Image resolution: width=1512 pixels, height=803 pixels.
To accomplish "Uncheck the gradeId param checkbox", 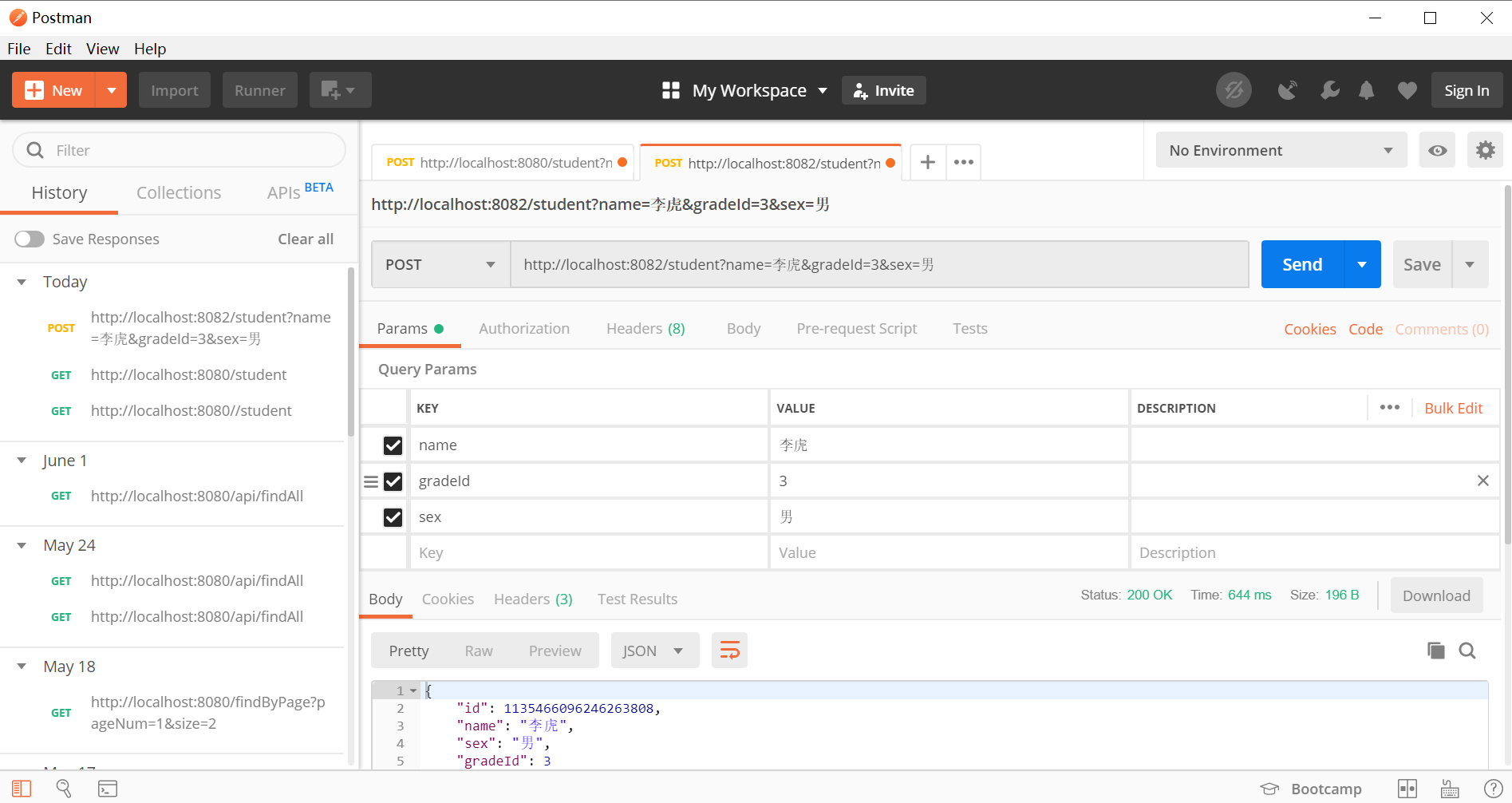I will point(393,481).
